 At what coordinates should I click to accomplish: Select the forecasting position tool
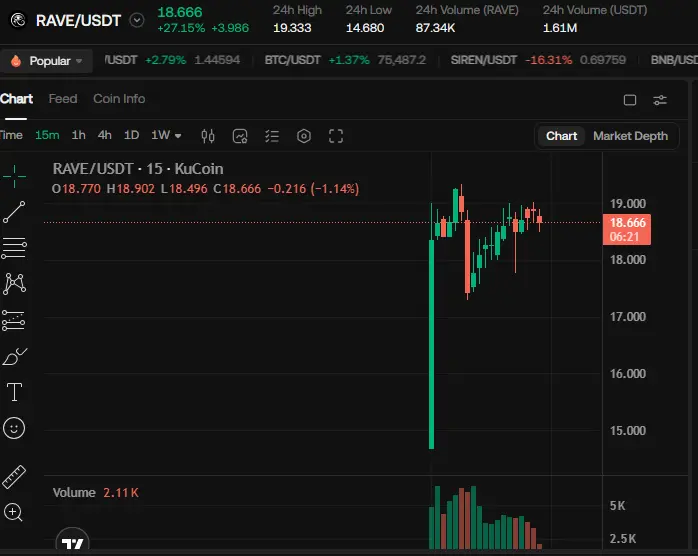click(x=13, y=320)
